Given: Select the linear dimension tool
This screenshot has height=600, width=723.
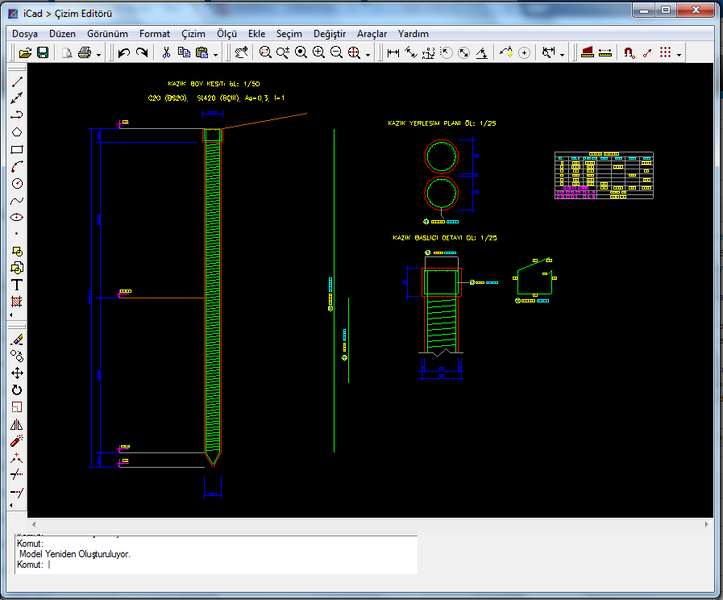Looking at the screenshot, I should tap(393, 53).
